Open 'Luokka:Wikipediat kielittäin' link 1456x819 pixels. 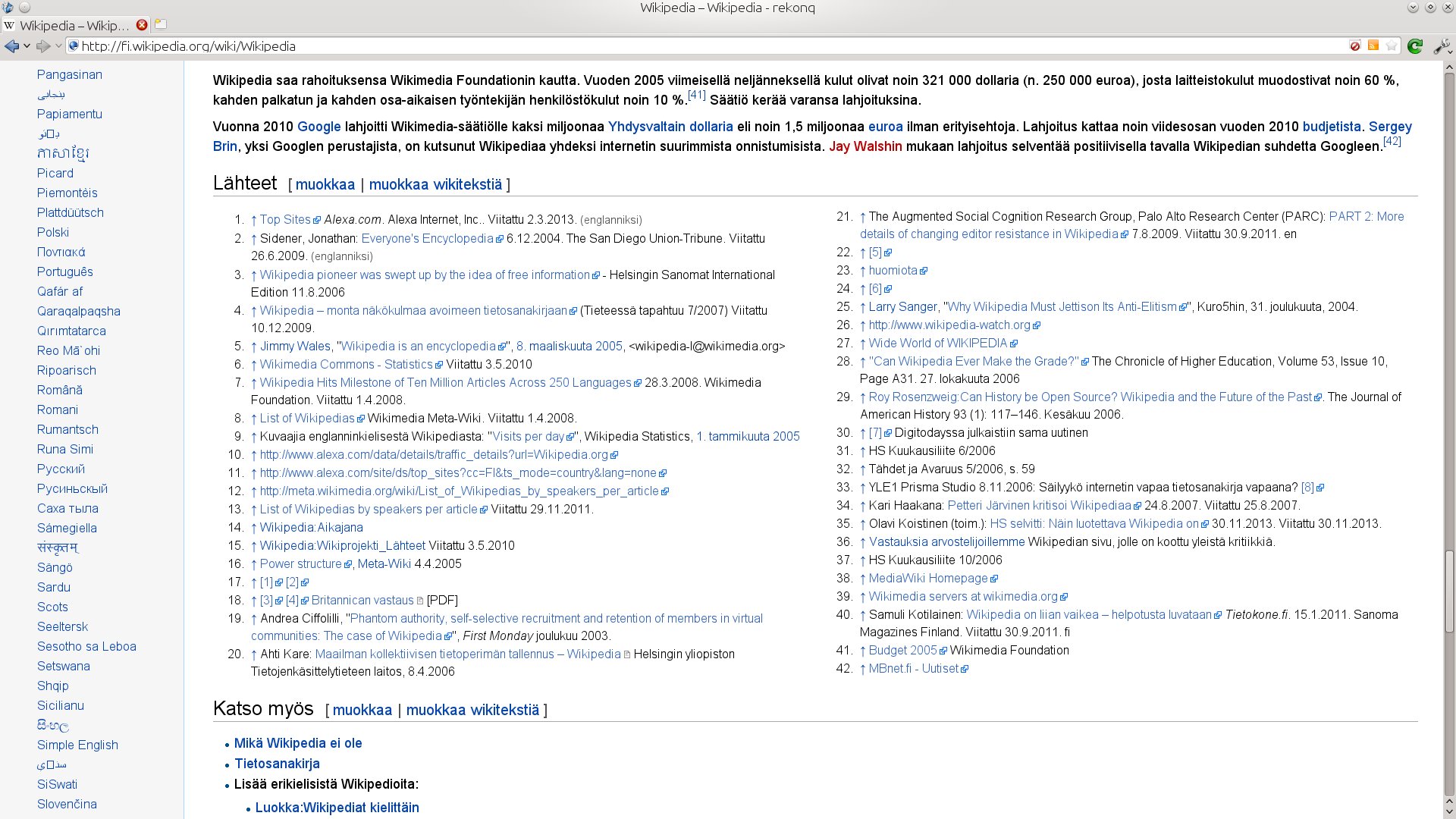tap(337, 808)
